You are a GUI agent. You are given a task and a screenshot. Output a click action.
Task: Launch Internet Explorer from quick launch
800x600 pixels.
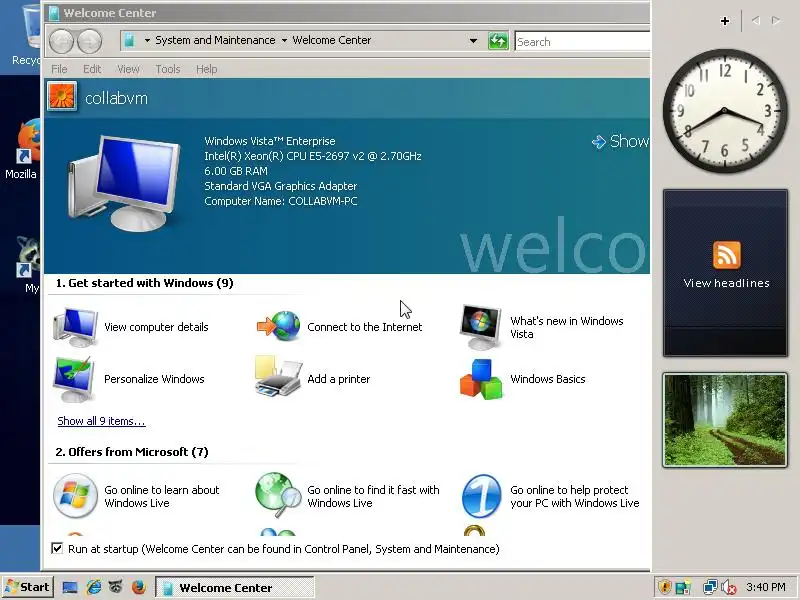pyautogui.click(x=93, y=587)
